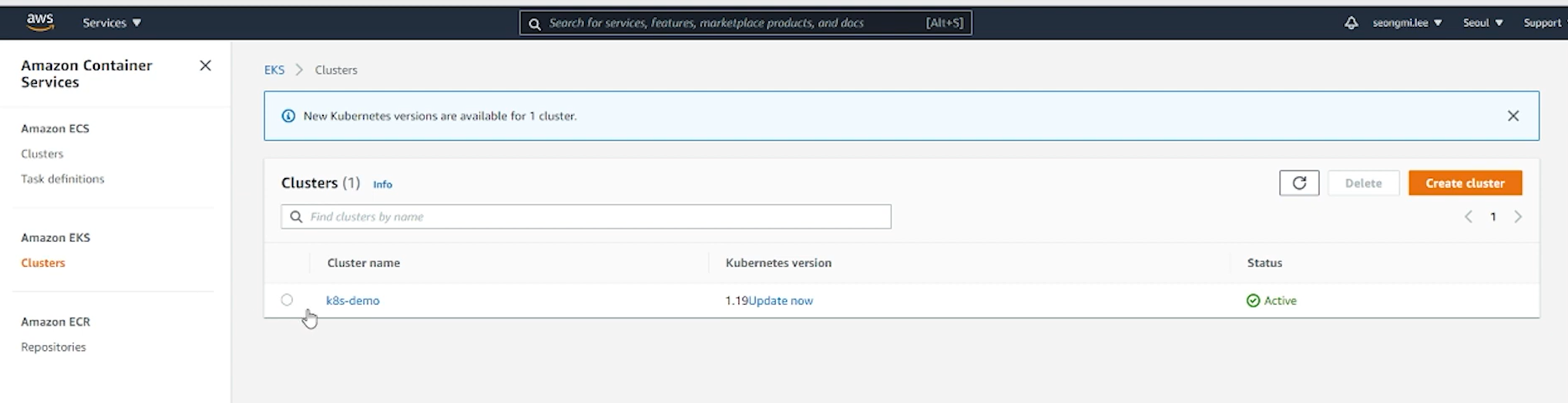Click the Update now link
Screen dimensions: 1568x403
[x=780, y=301]
